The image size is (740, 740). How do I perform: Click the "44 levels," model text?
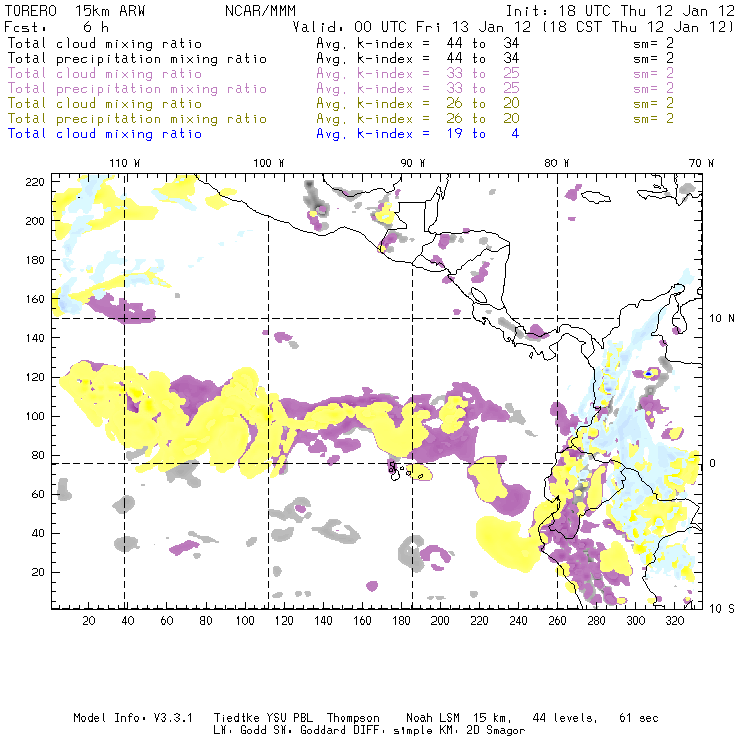[565, 718]
